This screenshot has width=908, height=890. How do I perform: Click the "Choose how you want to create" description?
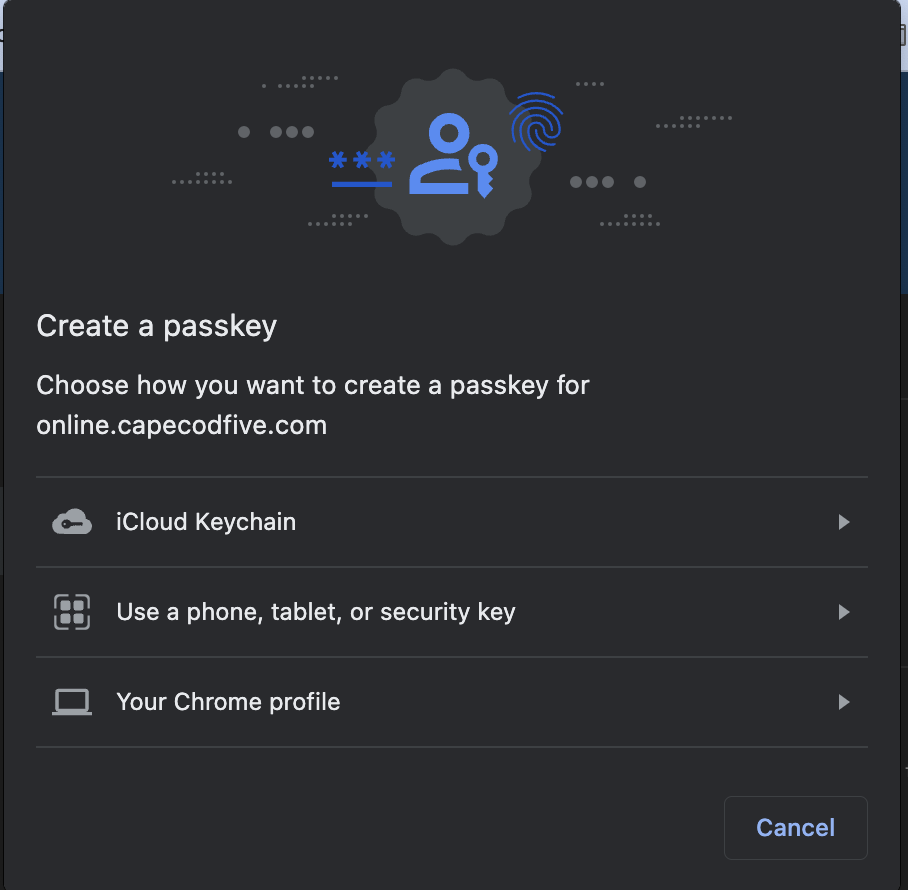coord(313,385)
